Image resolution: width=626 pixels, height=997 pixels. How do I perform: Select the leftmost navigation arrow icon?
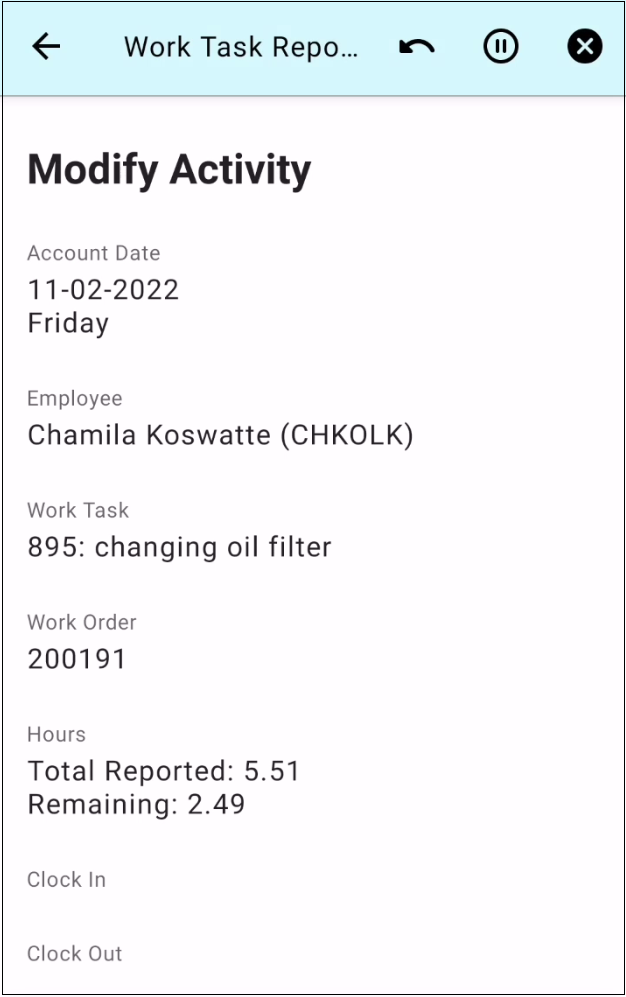pos(44,46)
